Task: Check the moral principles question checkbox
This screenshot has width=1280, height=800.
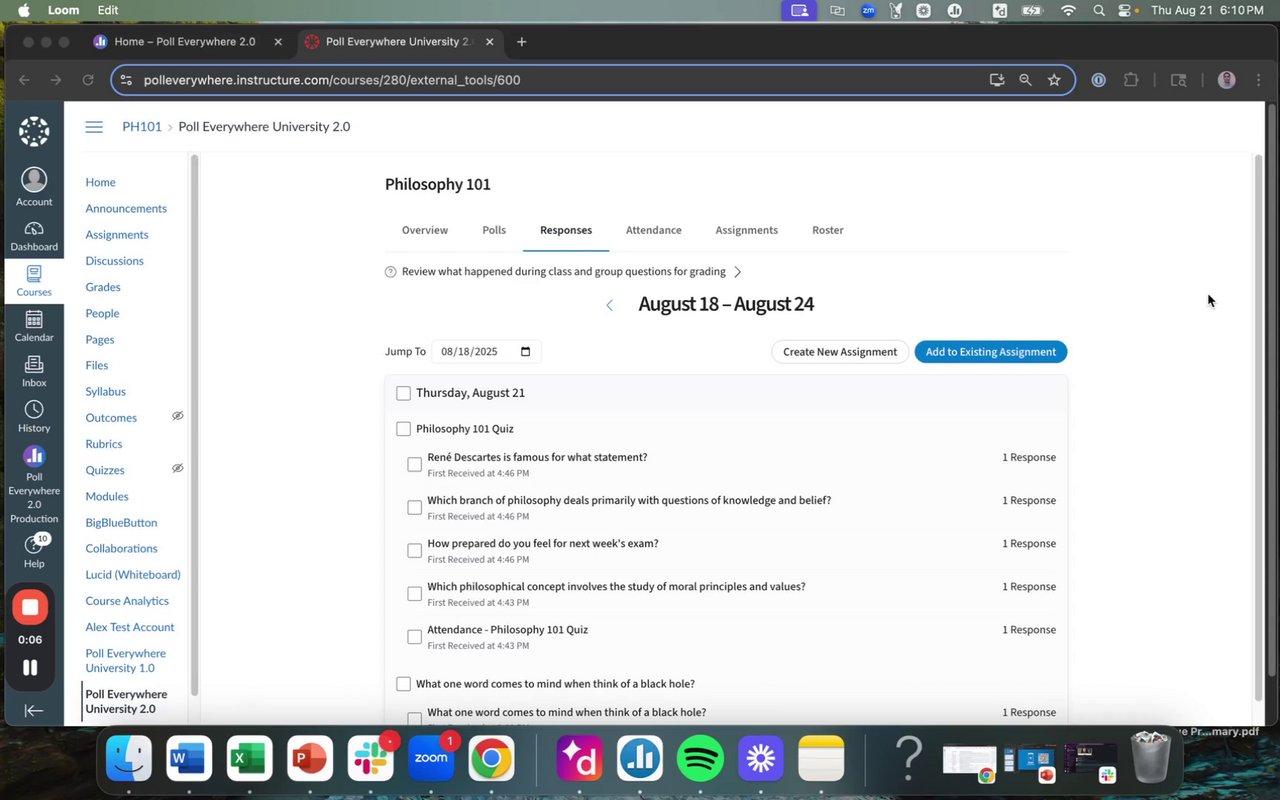Action: [x=414, y=593]
